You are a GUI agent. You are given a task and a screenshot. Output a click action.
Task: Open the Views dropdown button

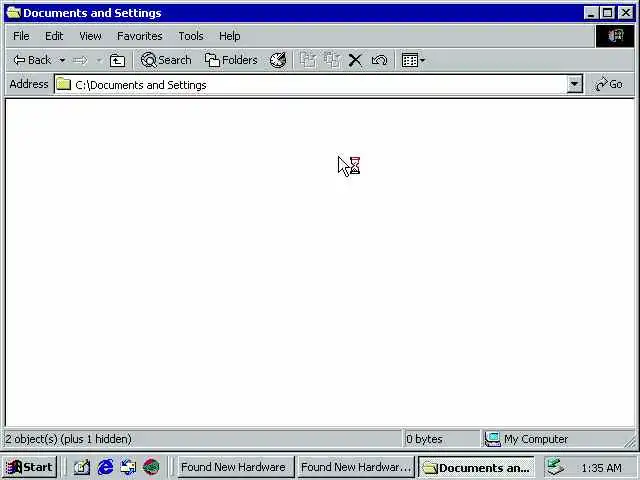pyautogui.click(x=413, y=60)
